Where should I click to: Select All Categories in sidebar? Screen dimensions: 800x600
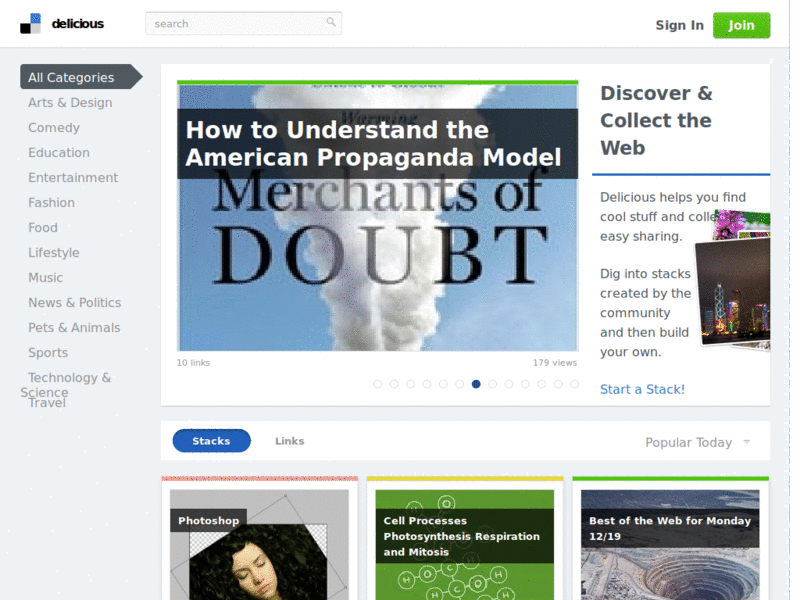(81, 77)
